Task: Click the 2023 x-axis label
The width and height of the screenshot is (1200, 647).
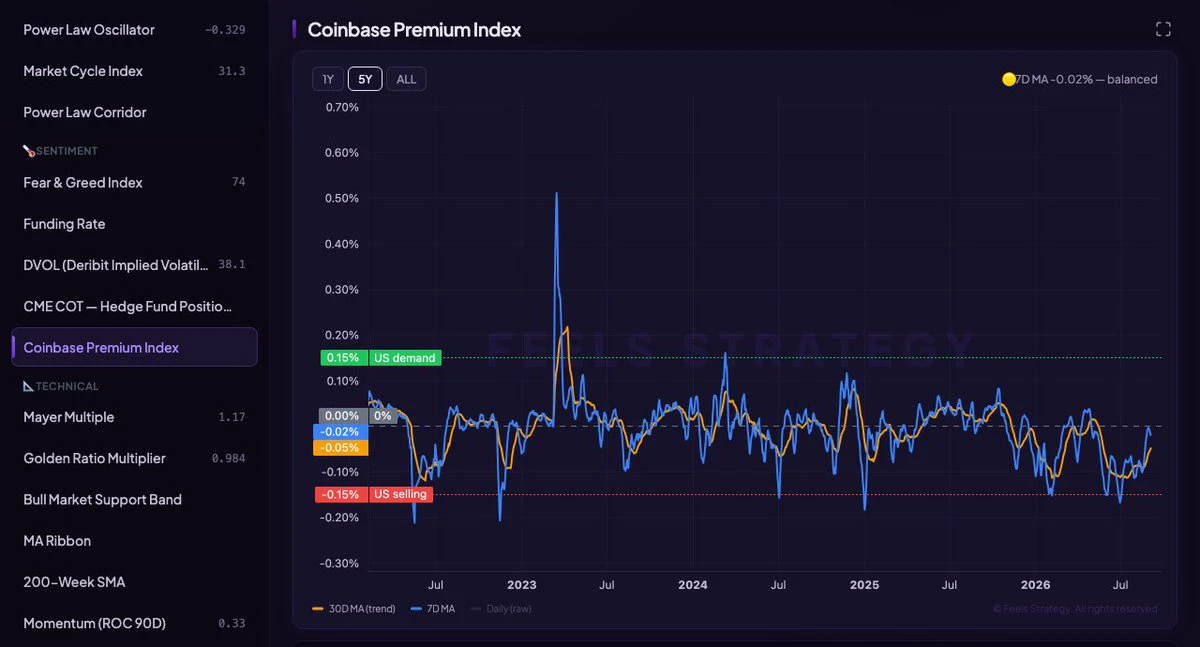Action: point(522,584)
